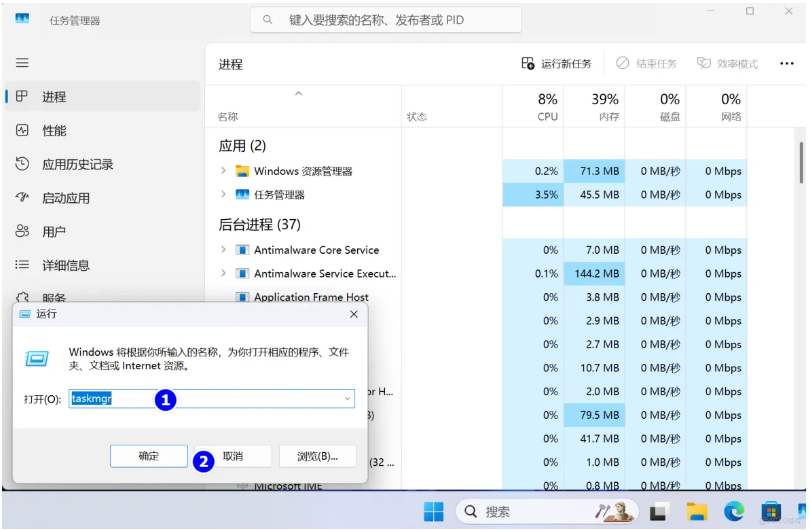Click the process list vertical scrollbar
This screenshot has width=810, height=530.
801,163
